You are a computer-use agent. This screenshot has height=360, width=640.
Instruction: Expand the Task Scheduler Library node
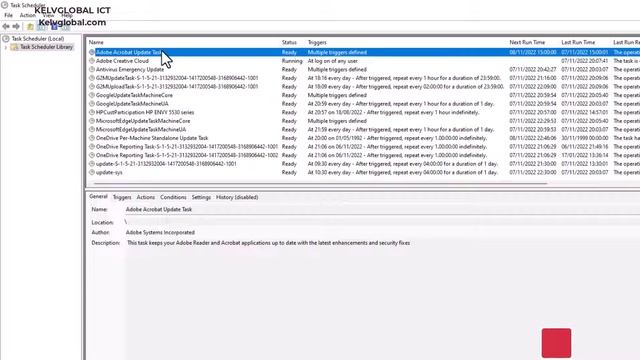point(5,47)
